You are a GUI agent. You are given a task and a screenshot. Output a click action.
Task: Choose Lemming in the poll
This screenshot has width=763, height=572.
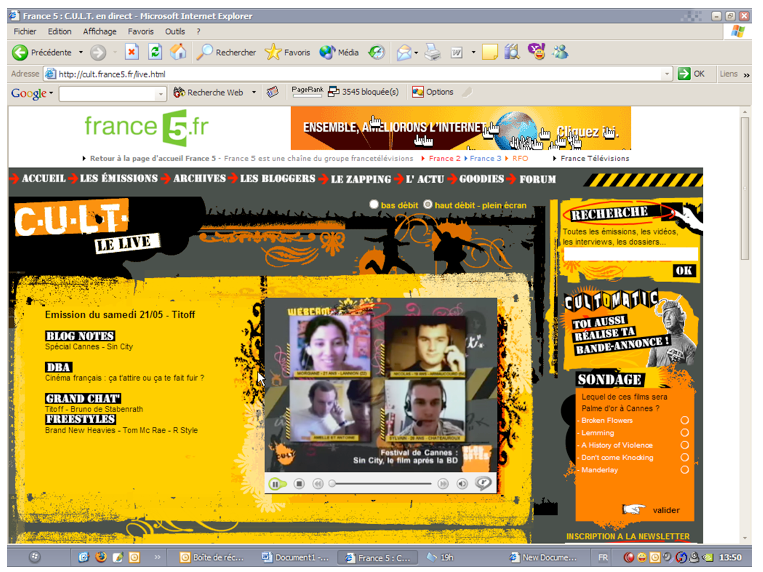685,432
